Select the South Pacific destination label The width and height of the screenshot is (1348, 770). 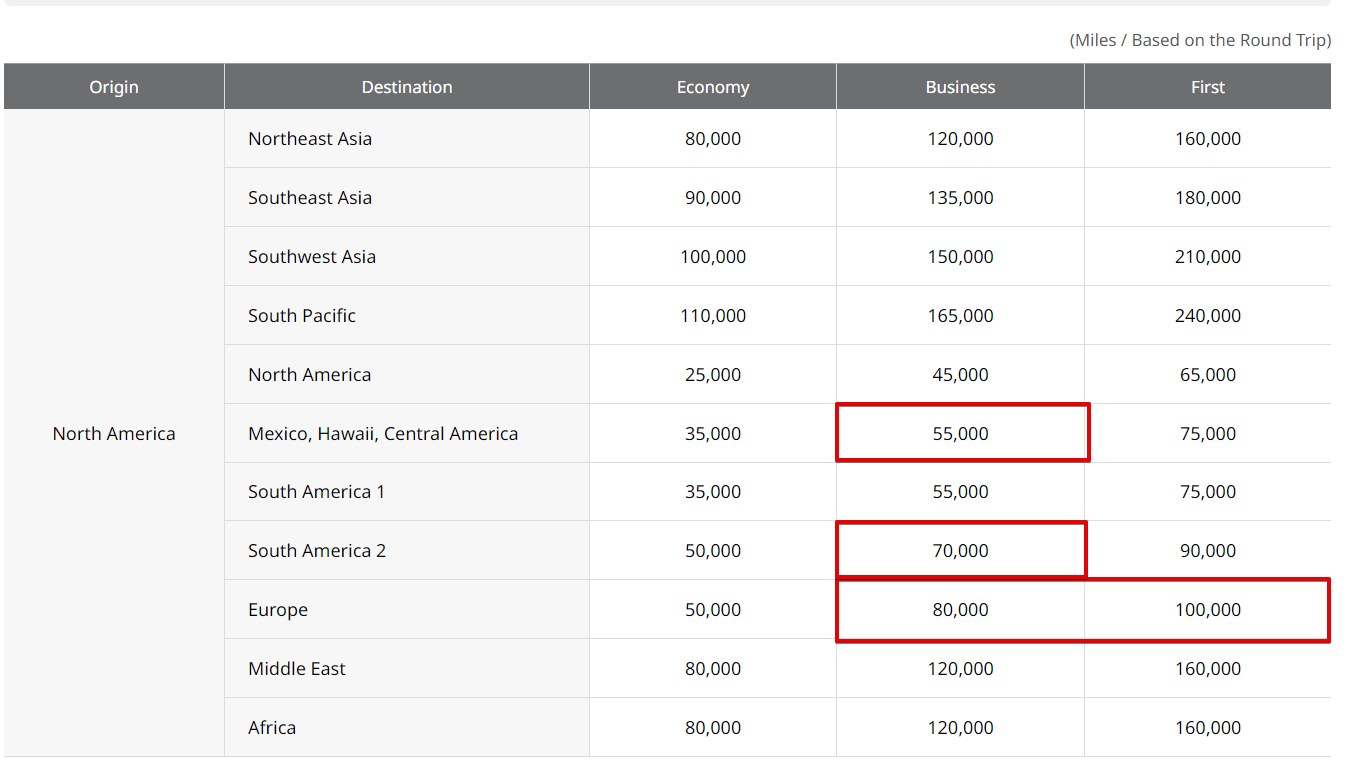pos(302,315)
